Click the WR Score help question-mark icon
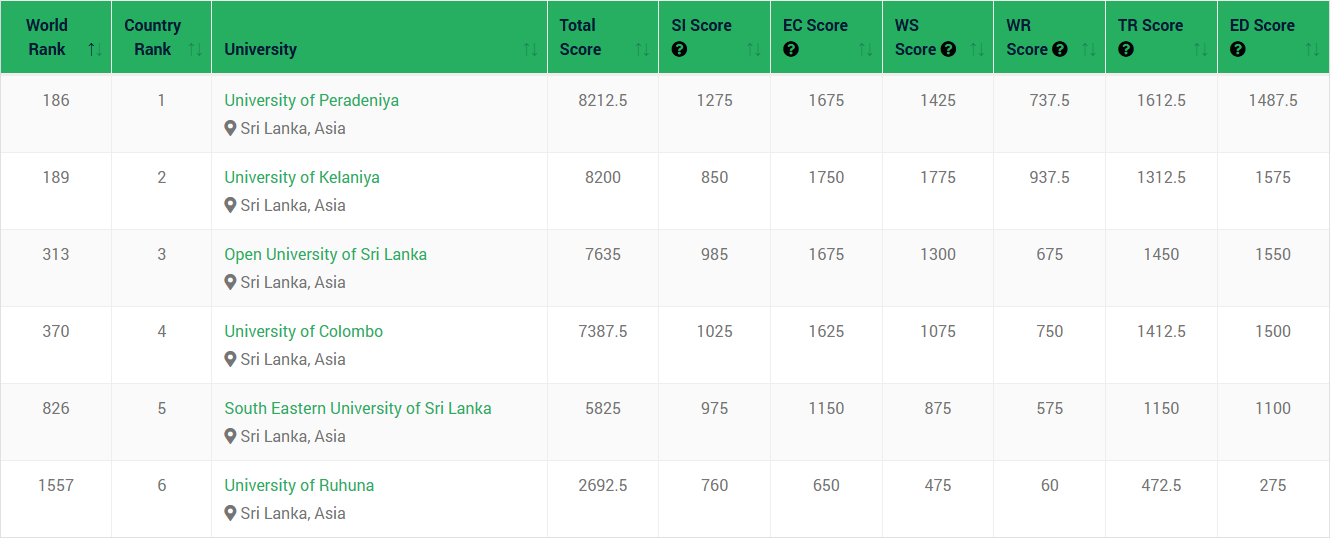 click(1060, 49)
